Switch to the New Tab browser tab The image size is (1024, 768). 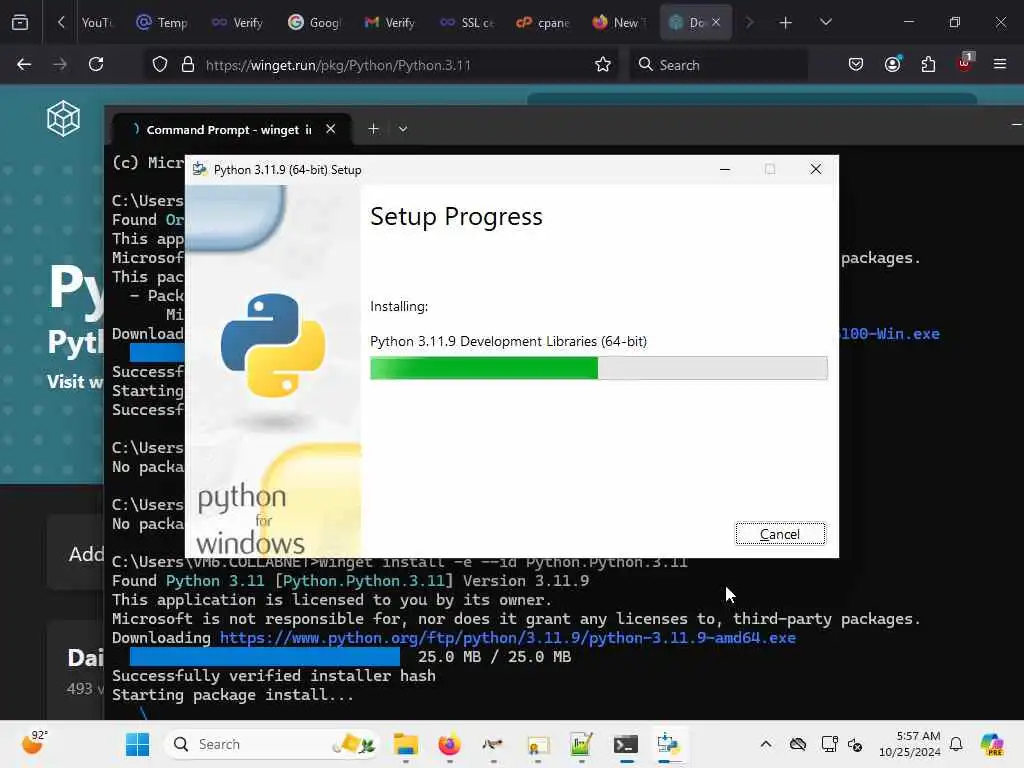pos(618,23)
